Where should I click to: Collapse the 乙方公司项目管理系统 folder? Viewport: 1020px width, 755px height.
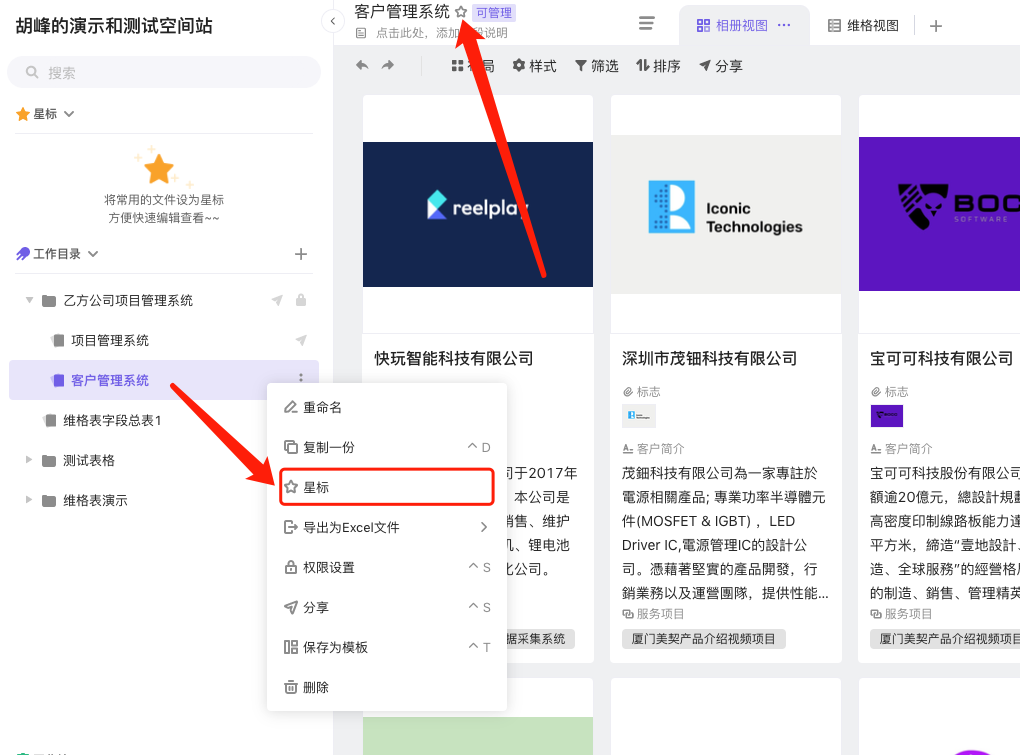point(29,300)
